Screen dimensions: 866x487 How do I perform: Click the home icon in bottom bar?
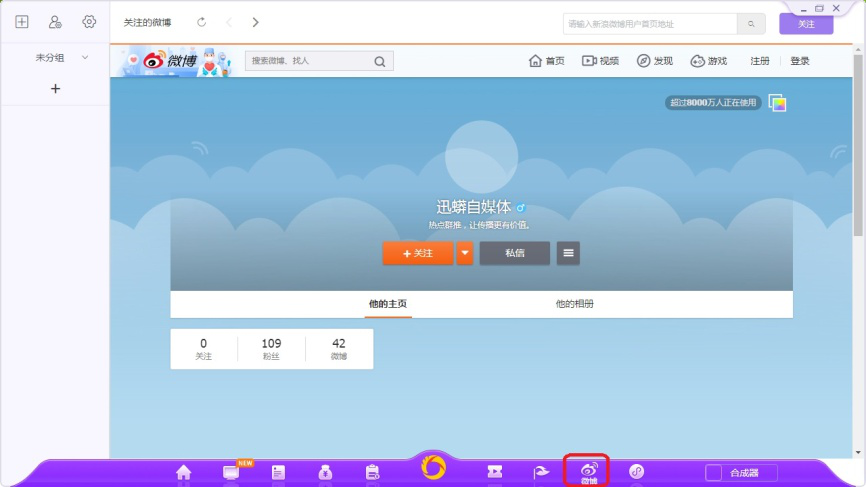point(183,472)
